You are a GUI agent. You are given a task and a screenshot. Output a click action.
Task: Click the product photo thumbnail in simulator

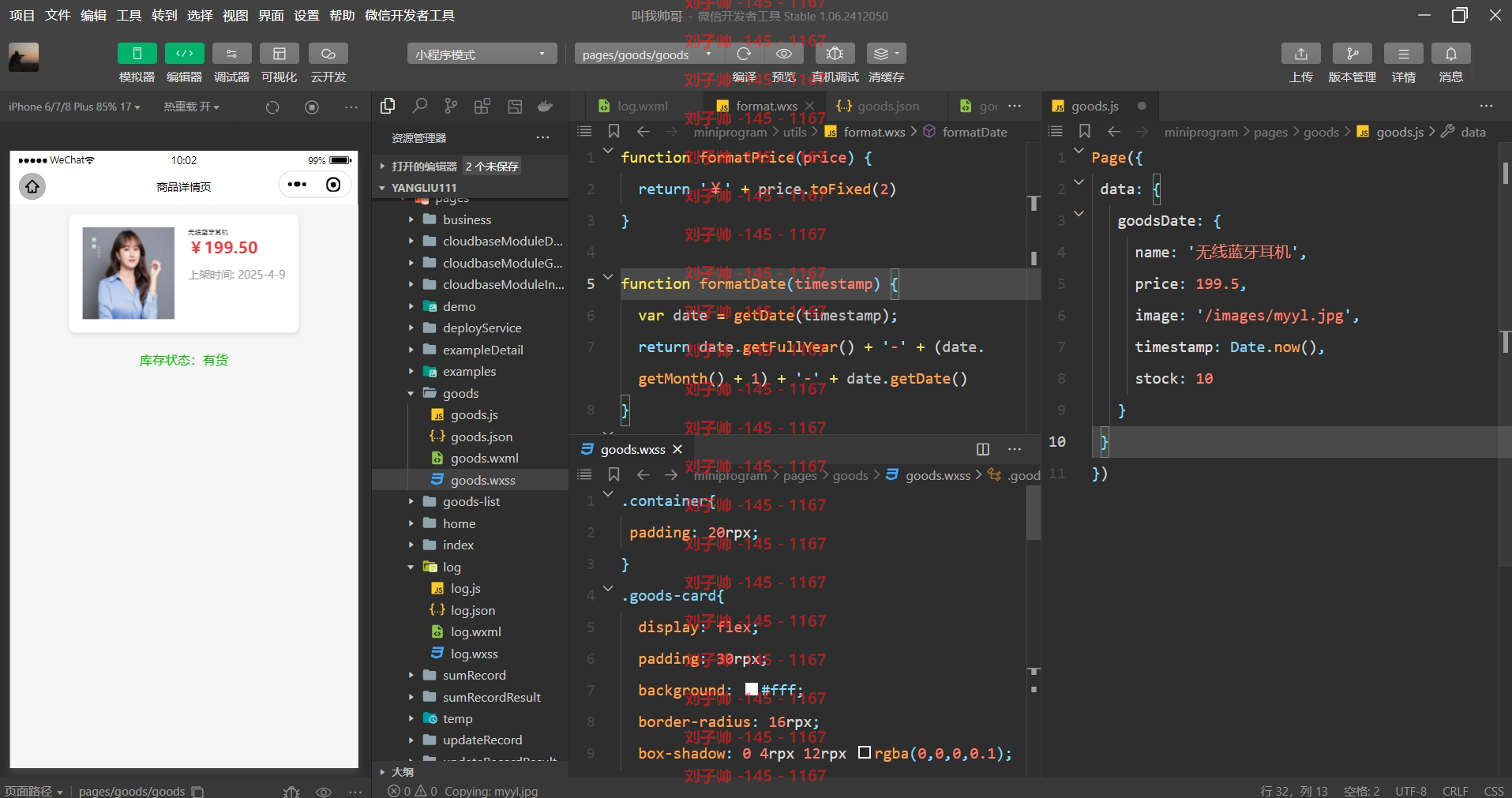[x=128, y=273]
